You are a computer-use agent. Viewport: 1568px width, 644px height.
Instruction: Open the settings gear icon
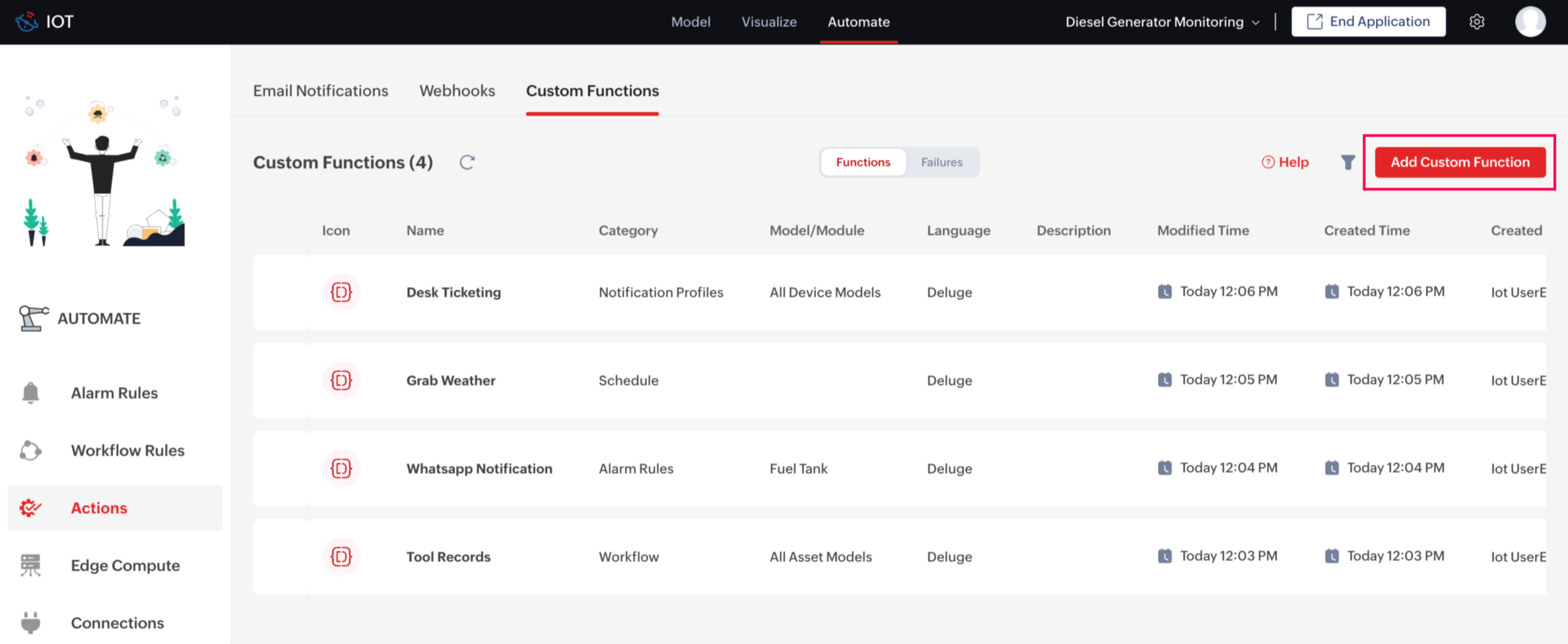[x=1476, y=22]
